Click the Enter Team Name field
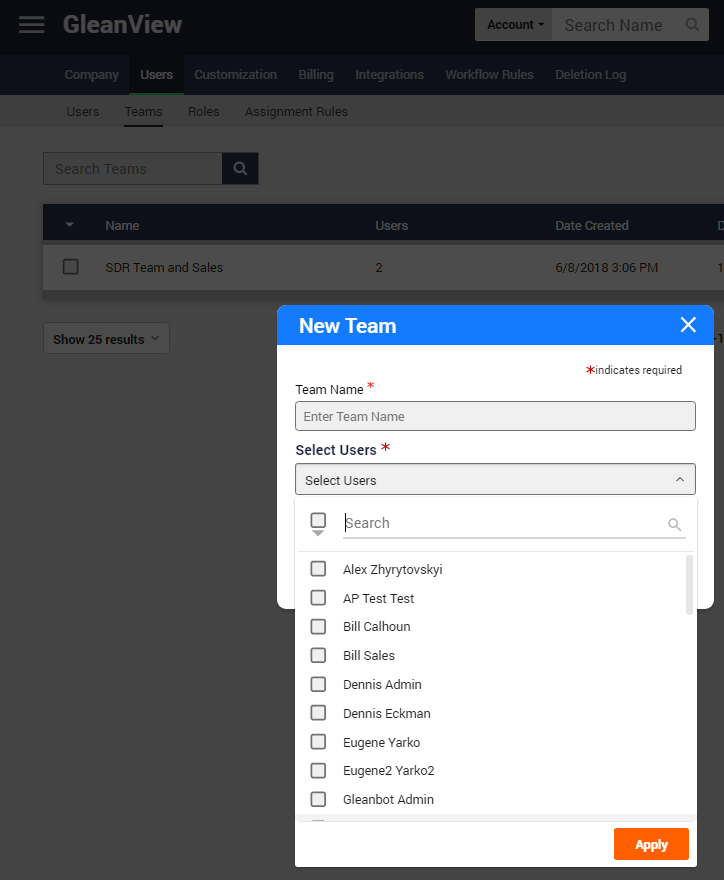 tap(495, 416)
